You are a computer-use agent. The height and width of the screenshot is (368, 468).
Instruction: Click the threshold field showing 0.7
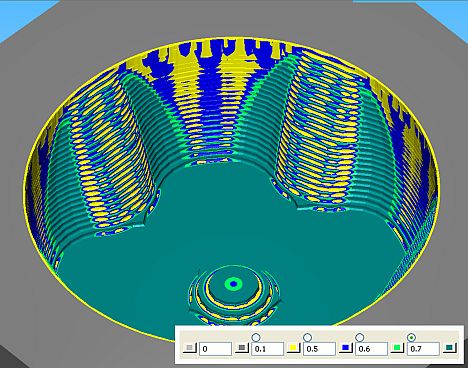[x=423, y=349]
